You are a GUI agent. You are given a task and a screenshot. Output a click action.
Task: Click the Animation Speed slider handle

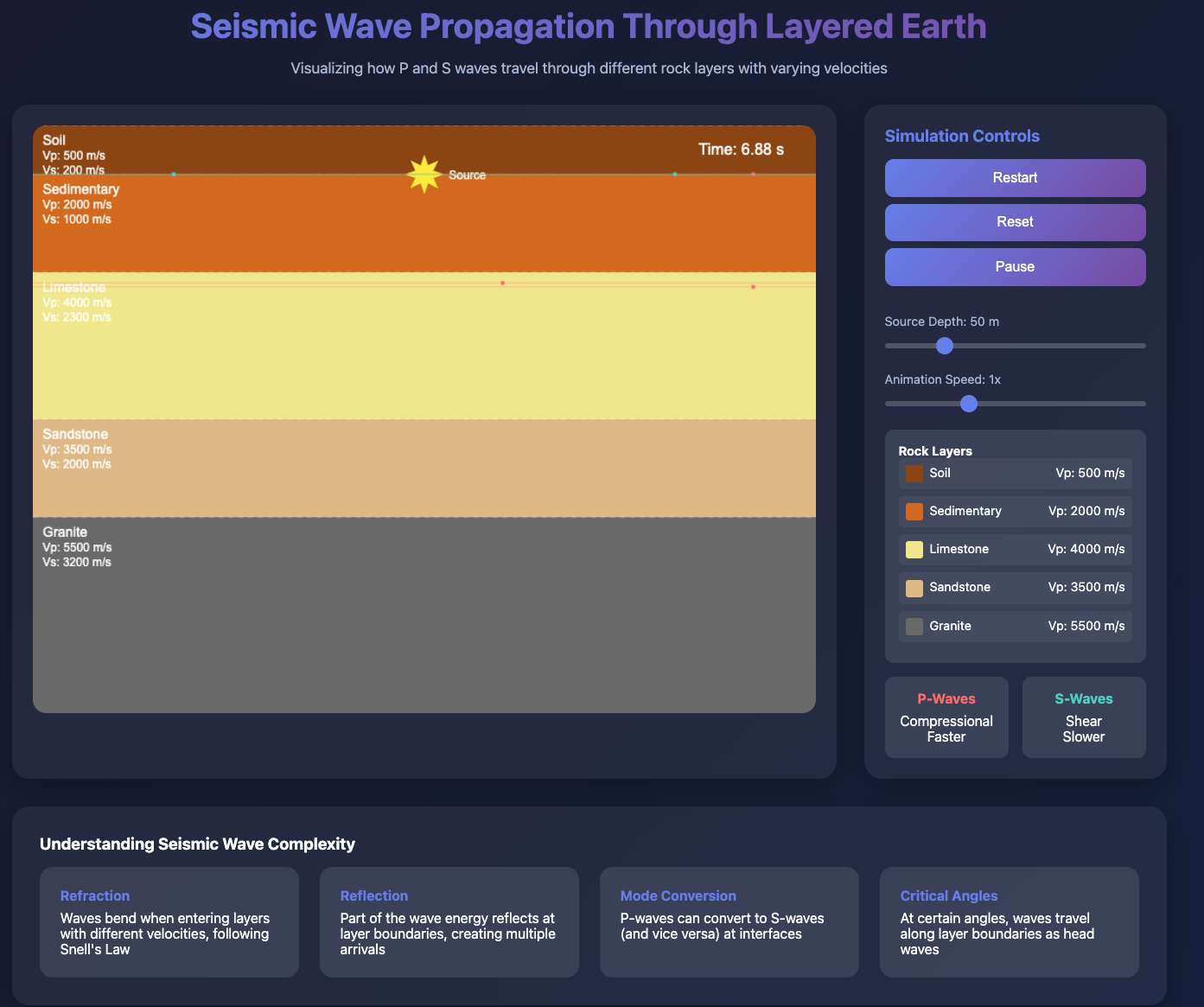(969, 404)
